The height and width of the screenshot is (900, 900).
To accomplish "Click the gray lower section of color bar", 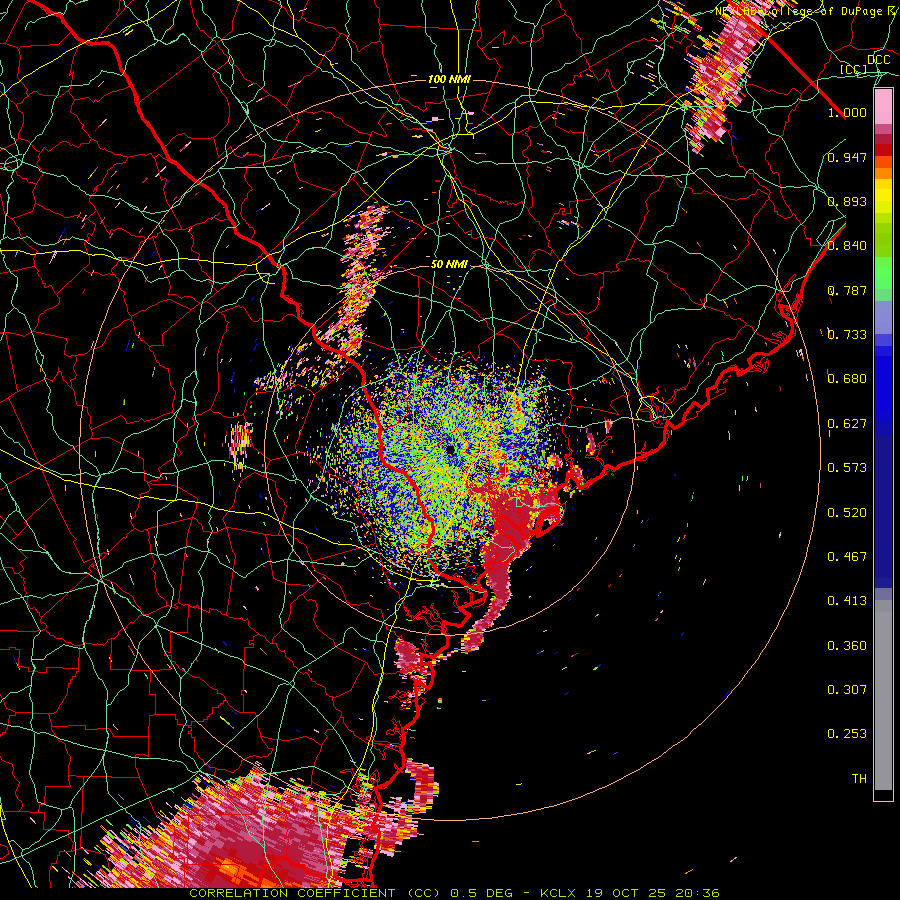I will click(x=883, y=695).
